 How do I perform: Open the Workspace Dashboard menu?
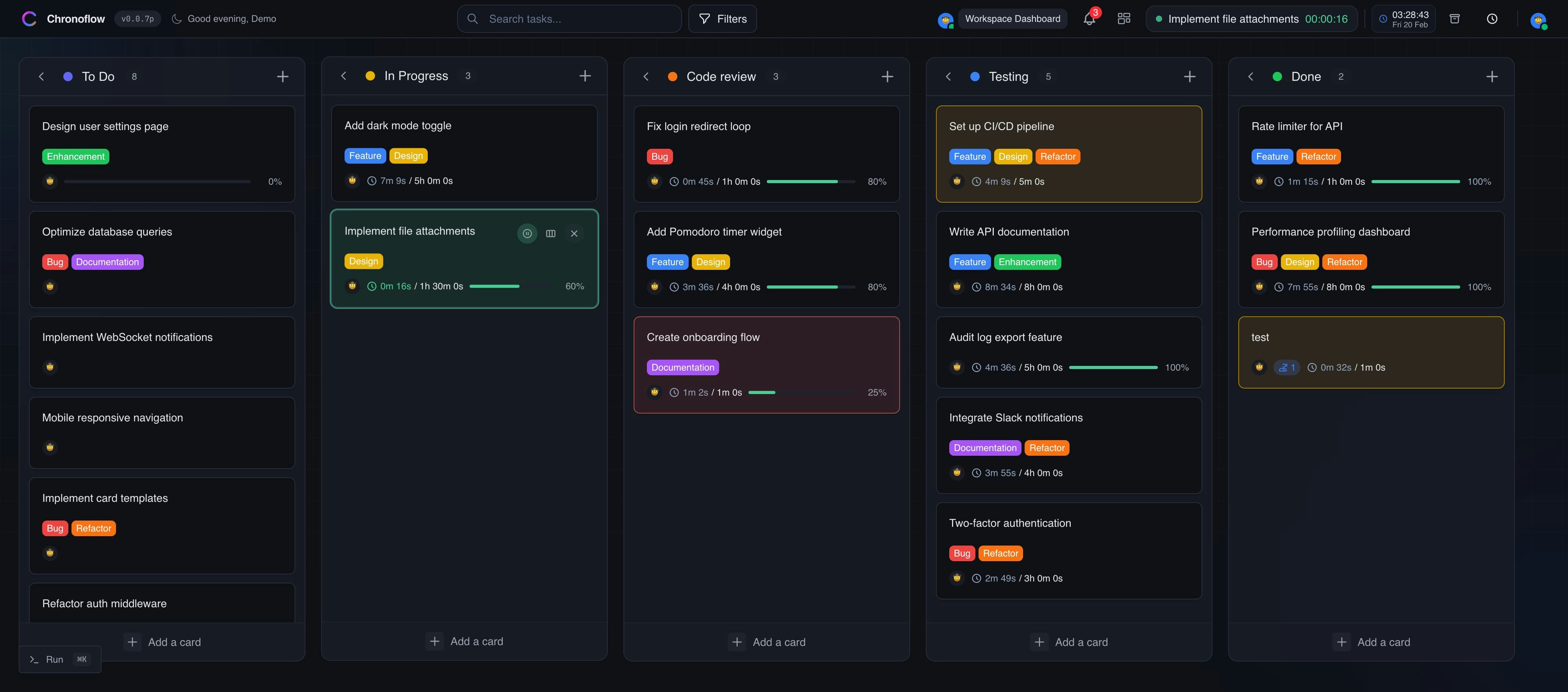[1012, 19]
